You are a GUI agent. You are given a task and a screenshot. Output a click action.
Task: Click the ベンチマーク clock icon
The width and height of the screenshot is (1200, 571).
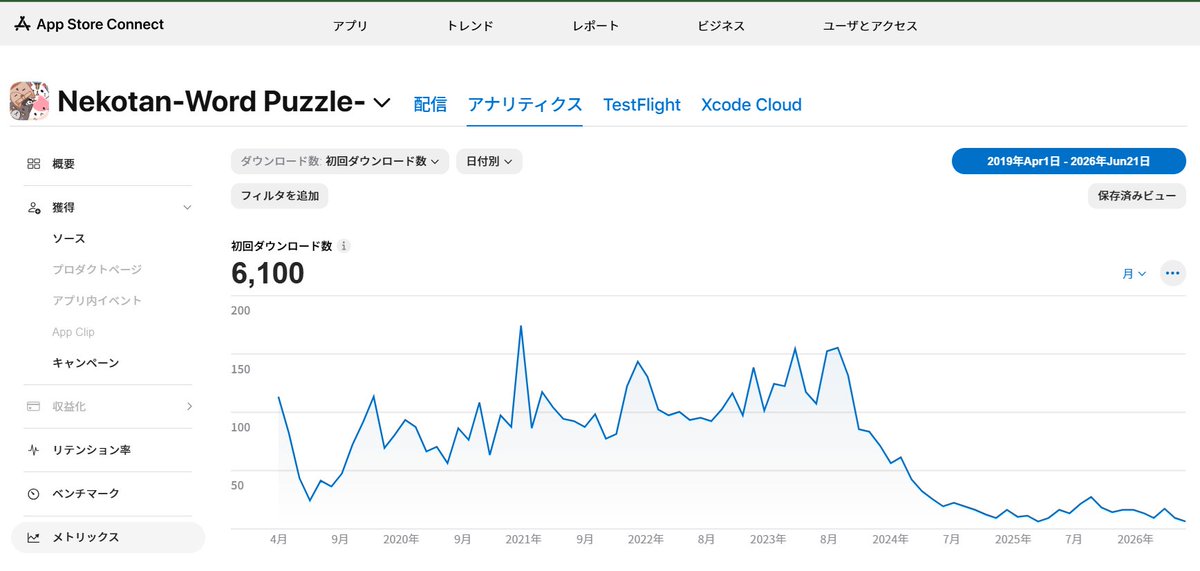coord(34,494)
